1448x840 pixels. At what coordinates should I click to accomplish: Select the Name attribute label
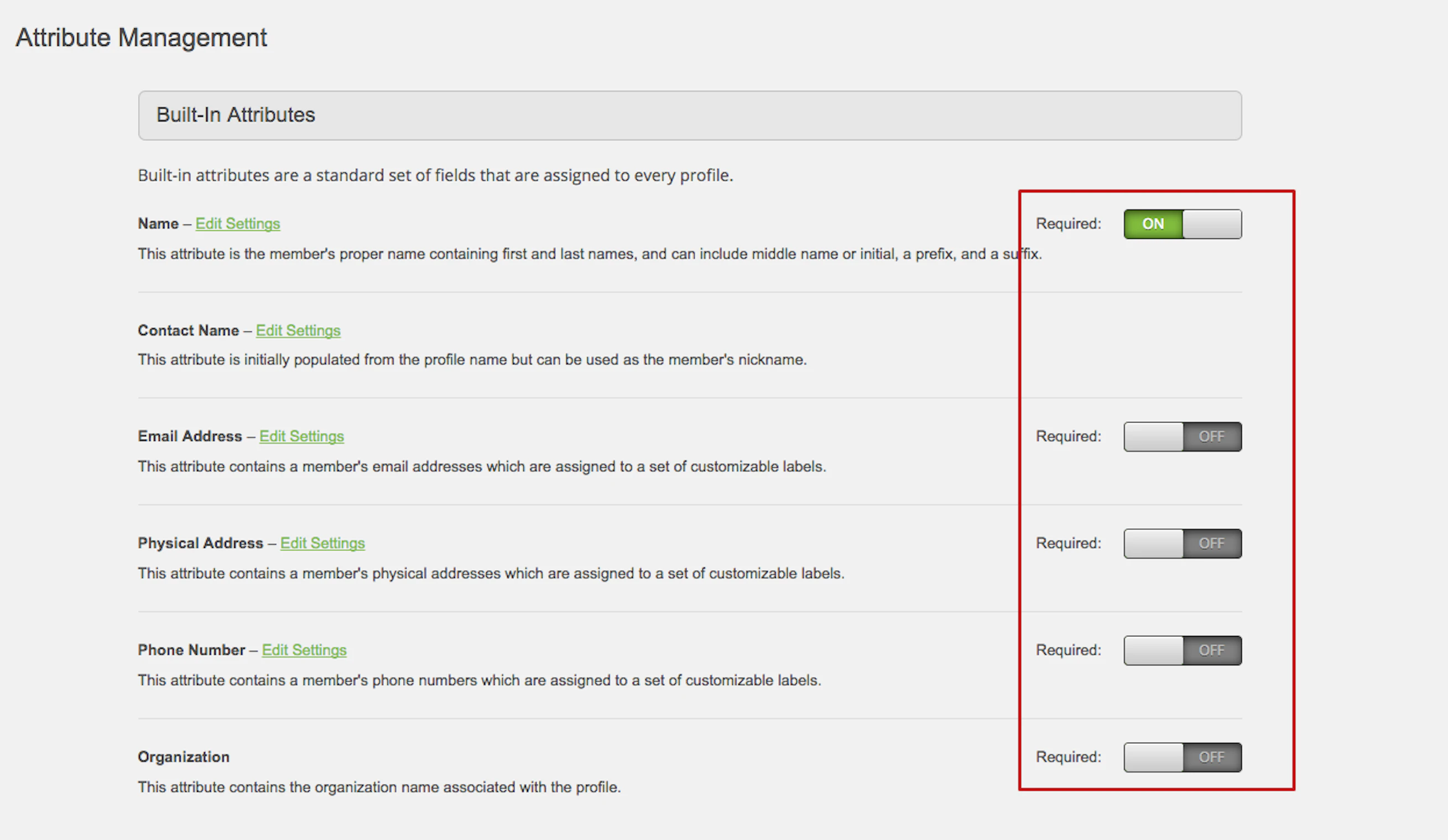click(158, 223)
